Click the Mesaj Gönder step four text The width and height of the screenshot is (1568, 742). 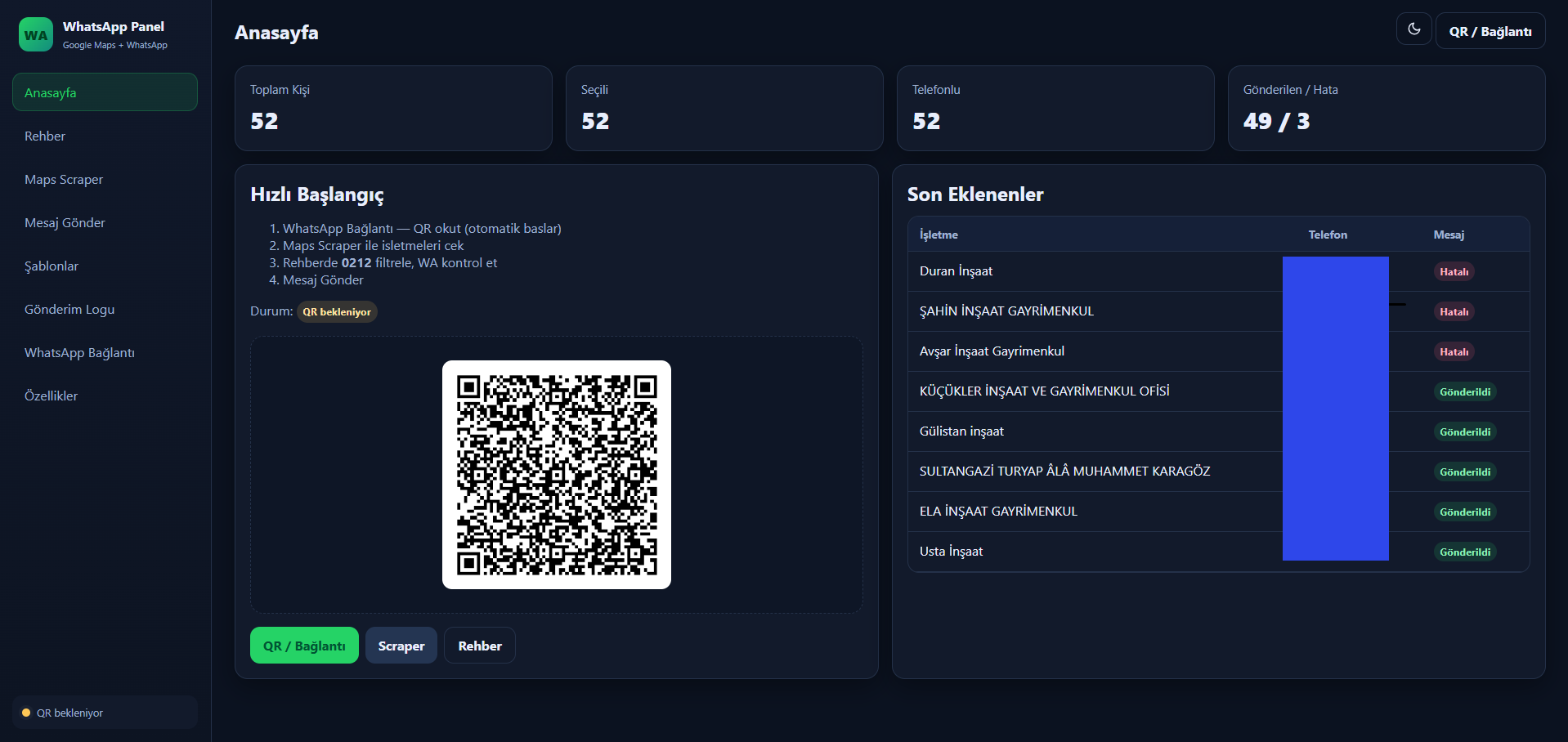323,280
